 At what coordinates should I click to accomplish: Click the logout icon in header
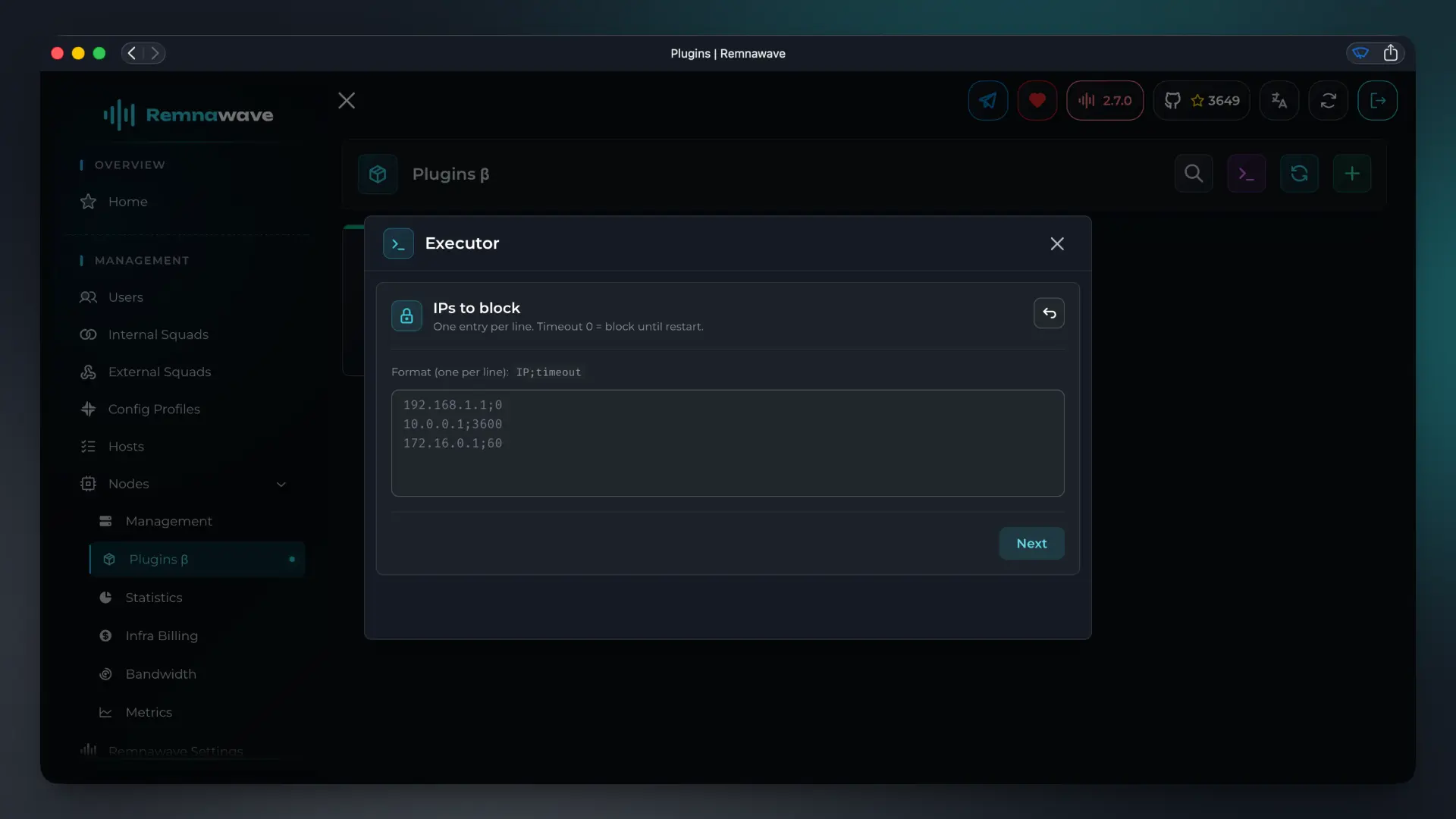pyautogui.click(x=1377, y=100)
